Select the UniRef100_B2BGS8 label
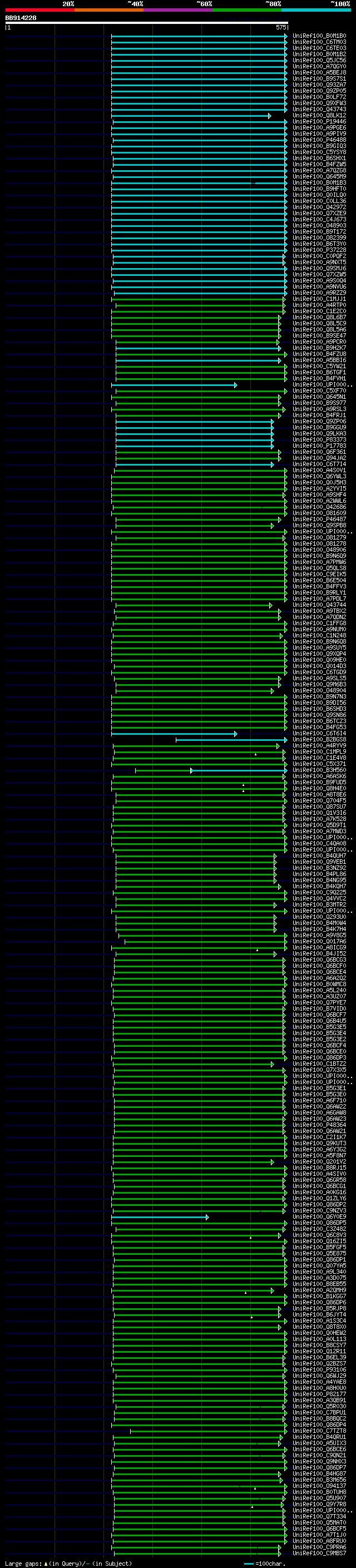 click(319, 740)
